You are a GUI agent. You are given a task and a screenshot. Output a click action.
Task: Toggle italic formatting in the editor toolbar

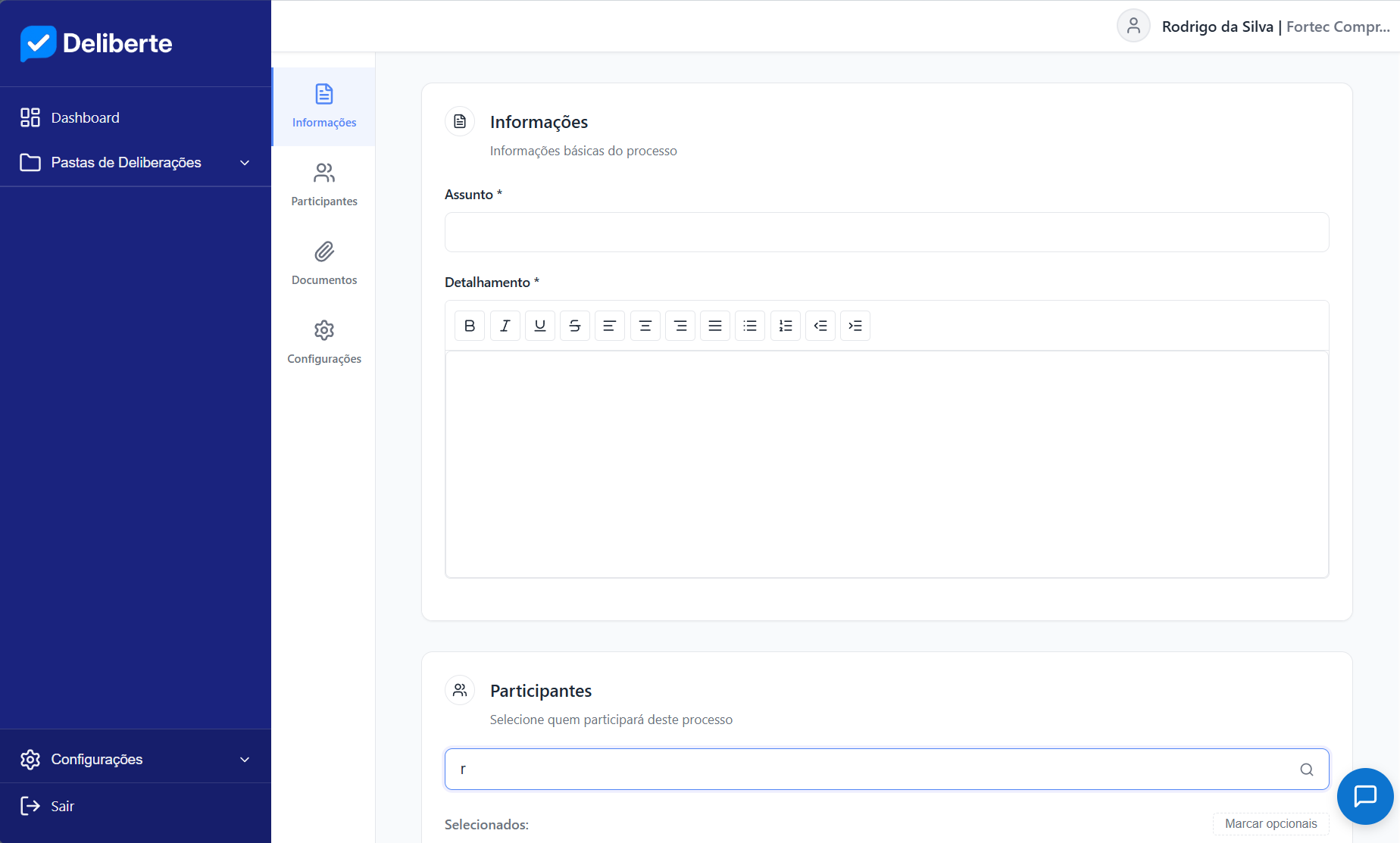click(505, 326)
